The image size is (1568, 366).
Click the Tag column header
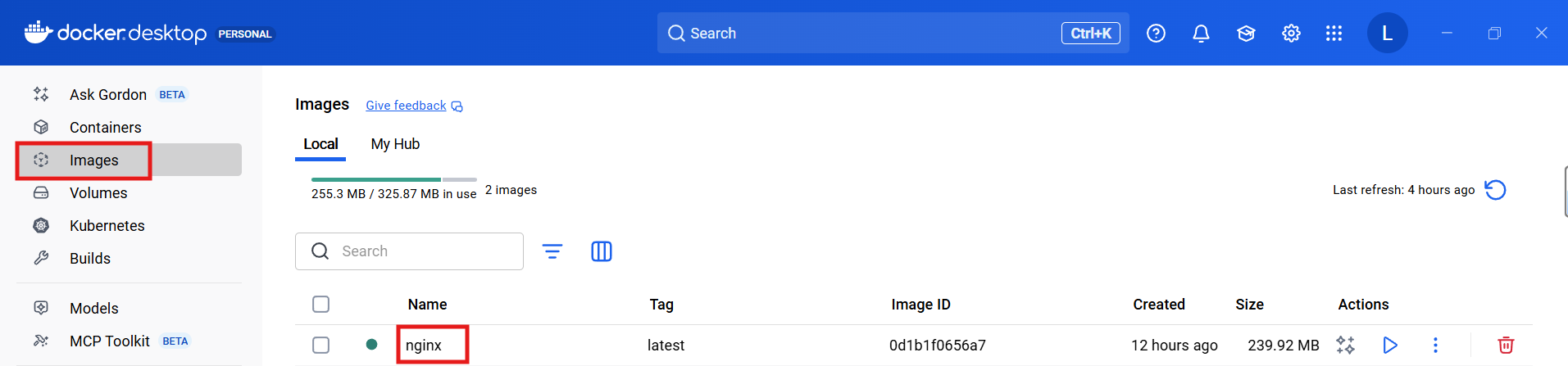point(661,305)
